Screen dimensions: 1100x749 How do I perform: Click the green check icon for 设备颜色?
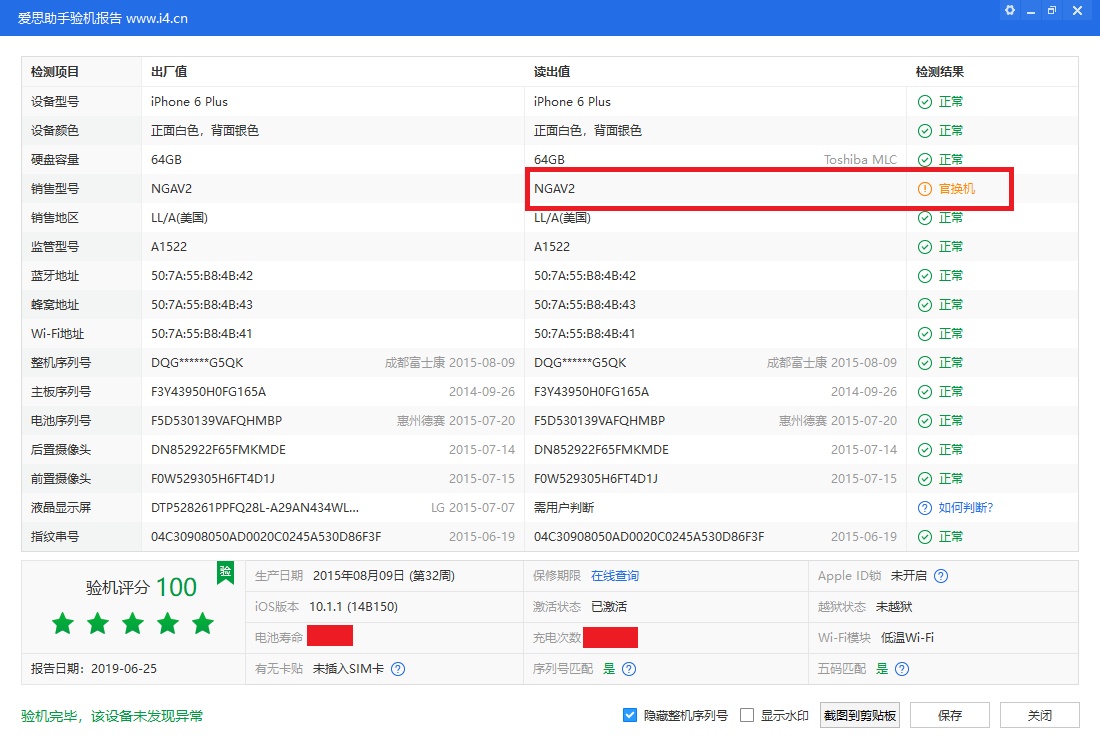click(x=925, y=131)
